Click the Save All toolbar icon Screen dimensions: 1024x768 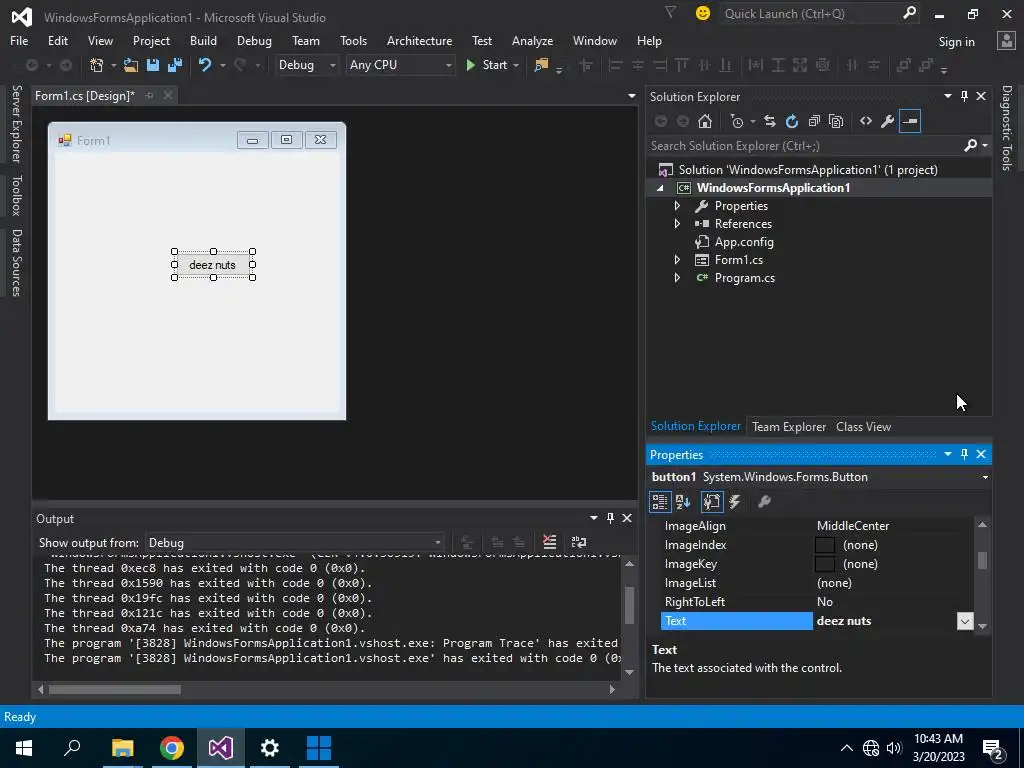[175, 65]
